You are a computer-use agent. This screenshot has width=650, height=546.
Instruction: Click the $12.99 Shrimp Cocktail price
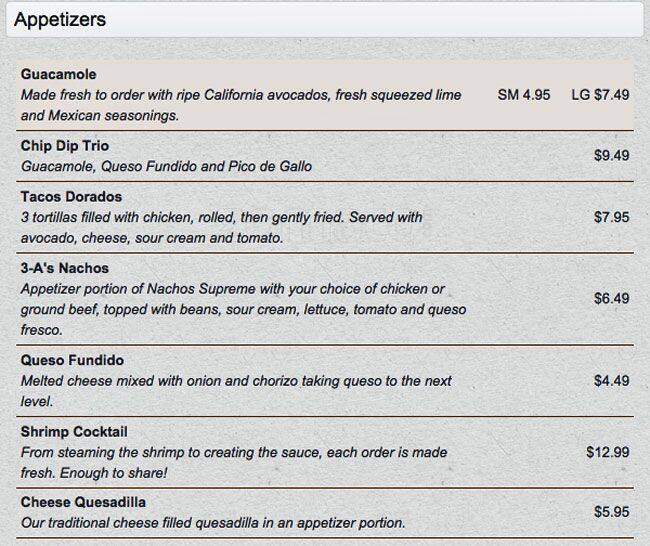point(608,452)
